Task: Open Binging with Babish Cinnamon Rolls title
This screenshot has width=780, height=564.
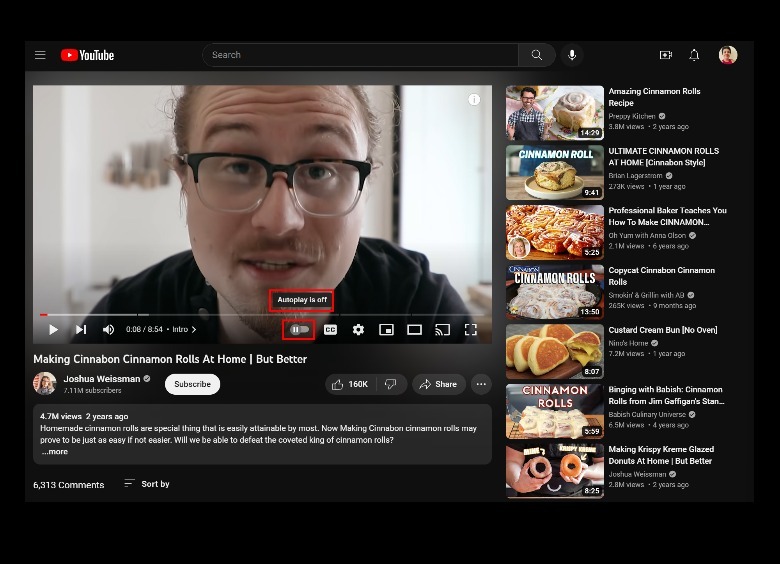Action: (666, 395)
